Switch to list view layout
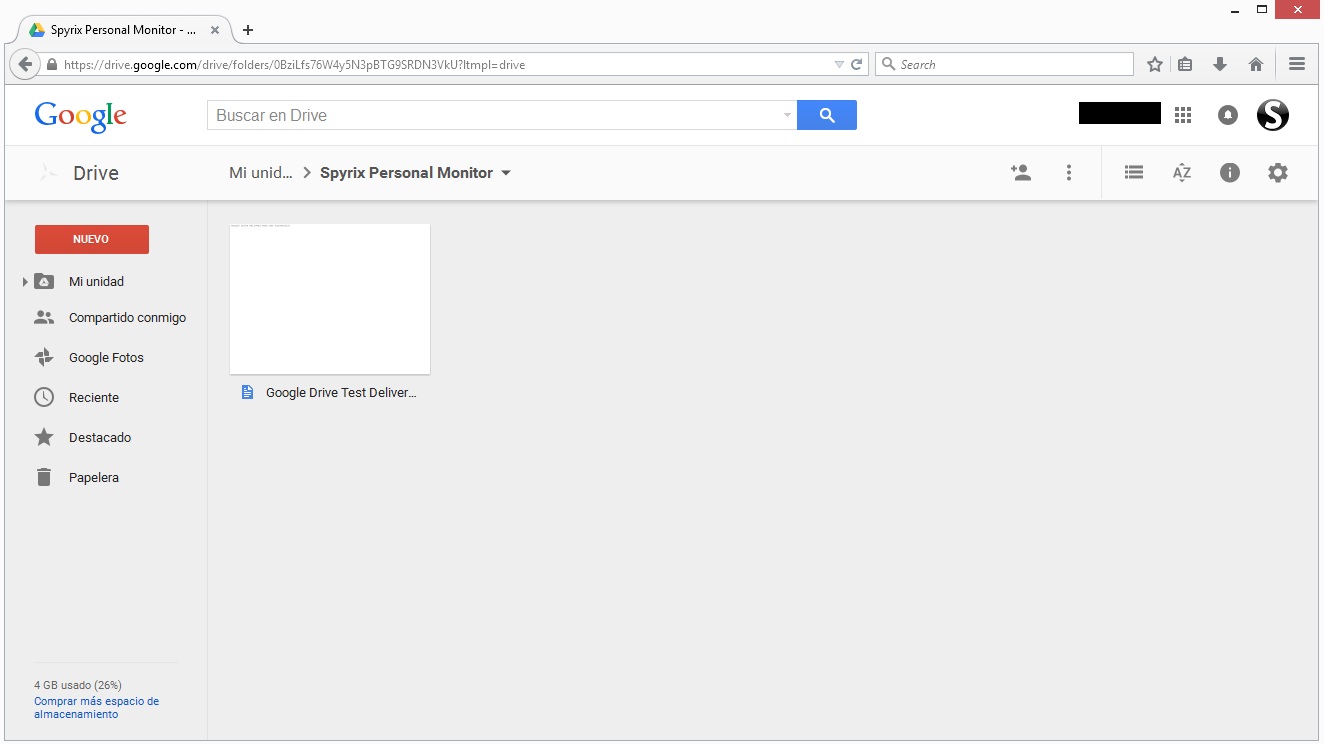Image resolution: width=1324 pixels, height=744 pixels. [x=1133, y=172]
